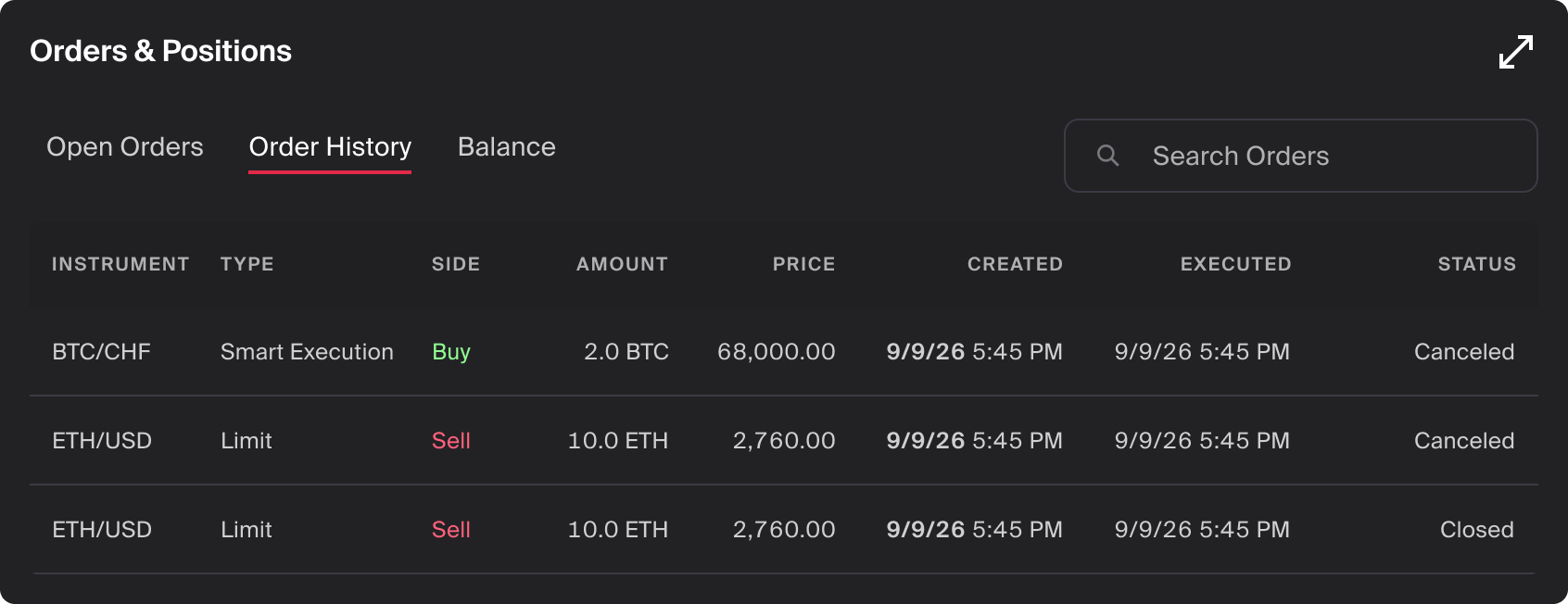
Task: Sort by the Amount column header
Action: (x=622, y=264)
